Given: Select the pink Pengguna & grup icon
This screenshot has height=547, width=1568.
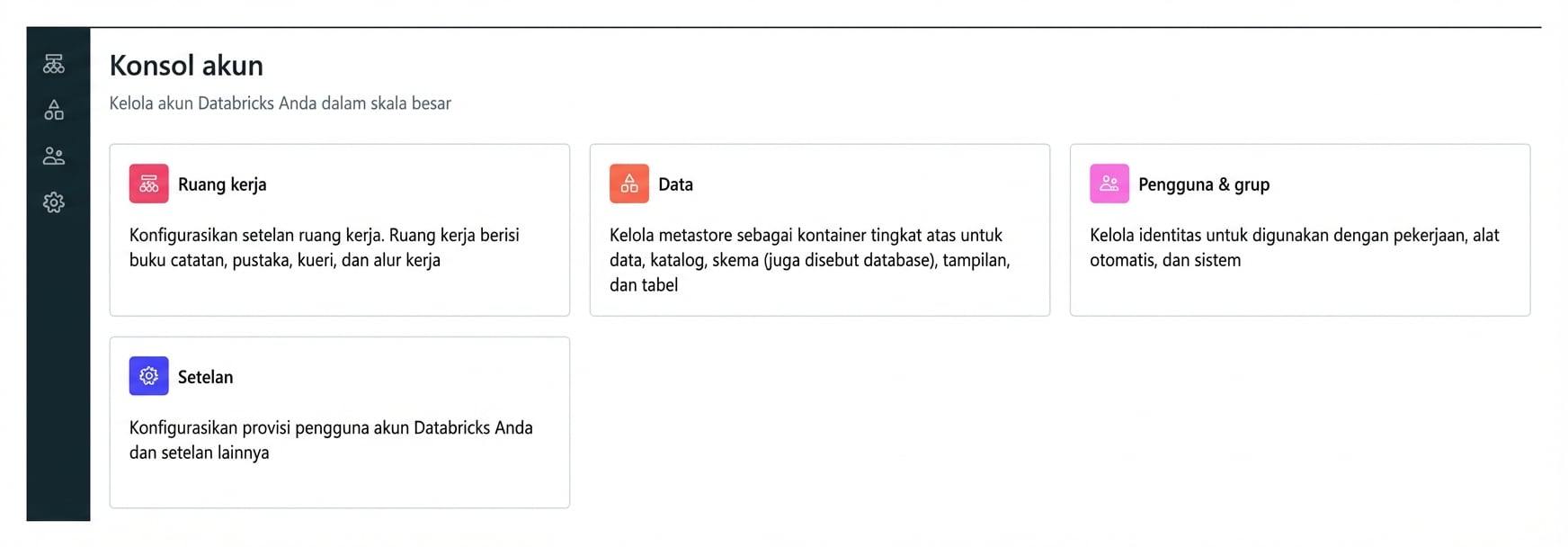Looking at the screenshot, I should [x=1109, y=184].
